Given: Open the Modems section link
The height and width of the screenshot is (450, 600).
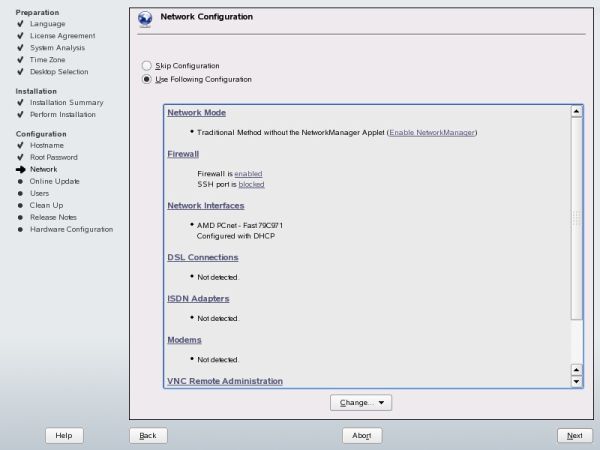Looking at the screenshot, I should (184, 340).
